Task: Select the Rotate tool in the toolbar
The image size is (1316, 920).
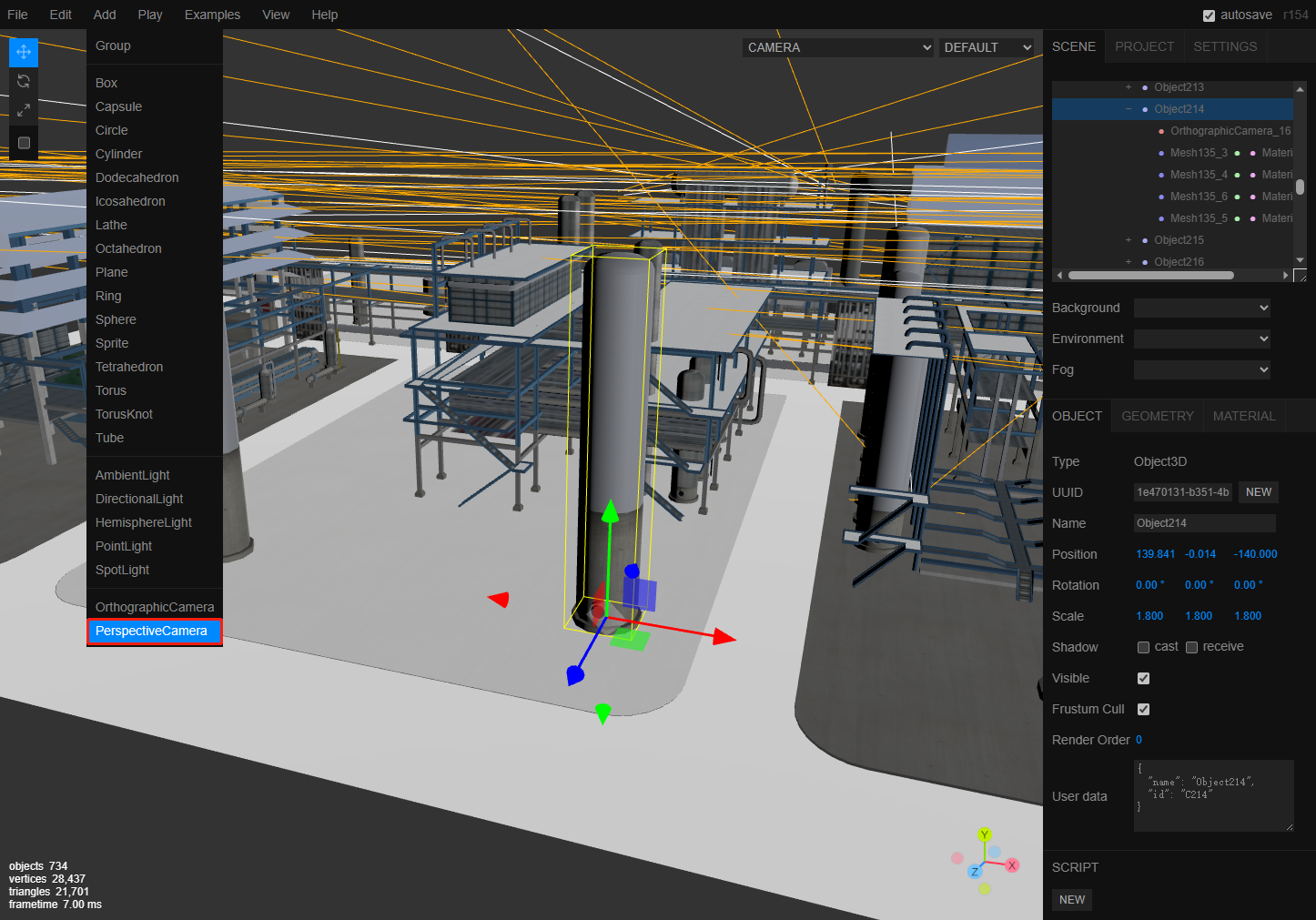Action: (24, 81)
